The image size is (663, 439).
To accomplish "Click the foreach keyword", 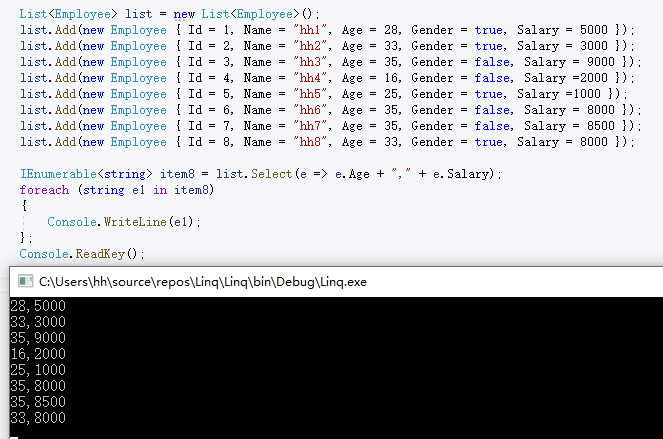I will tap(44, 190).
